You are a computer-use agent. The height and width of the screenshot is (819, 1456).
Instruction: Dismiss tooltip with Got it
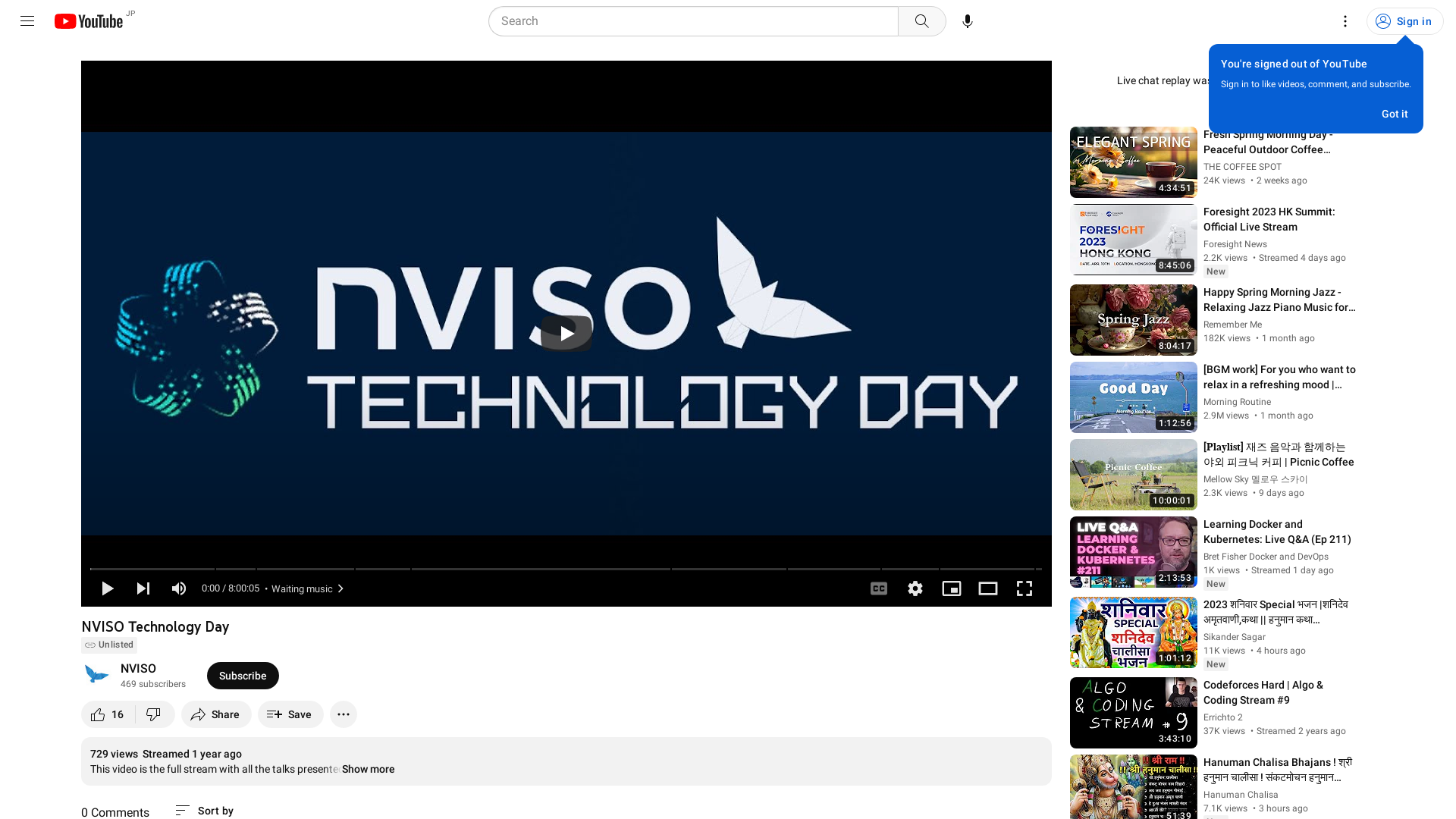click(1394, 114)
